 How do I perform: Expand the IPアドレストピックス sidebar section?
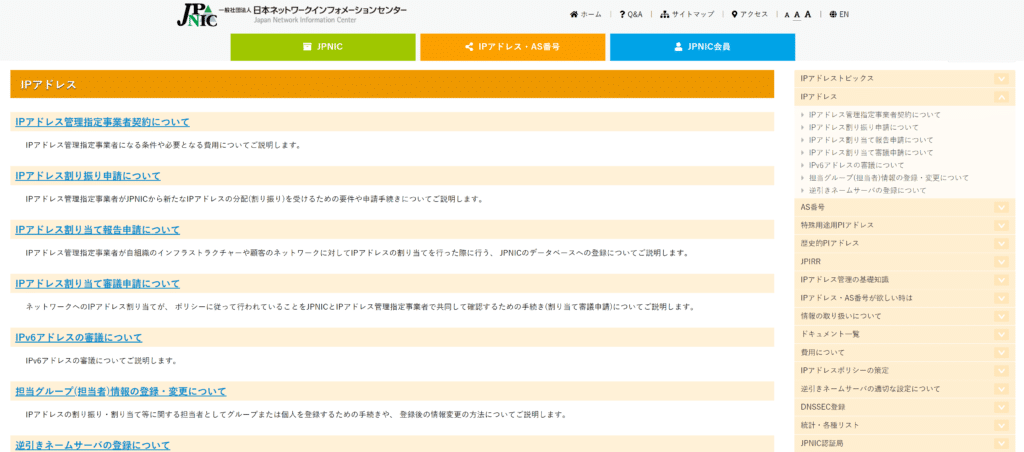click(x=1001, y=78)
